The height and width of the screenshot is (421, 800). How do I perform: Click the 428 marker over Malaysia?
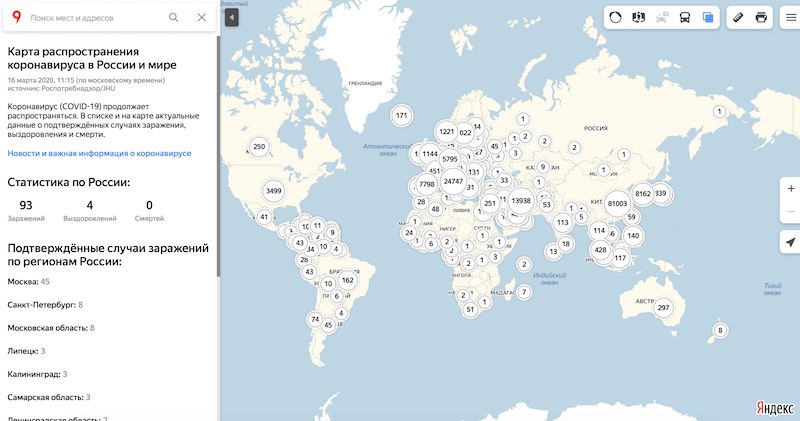pos(601,250)
